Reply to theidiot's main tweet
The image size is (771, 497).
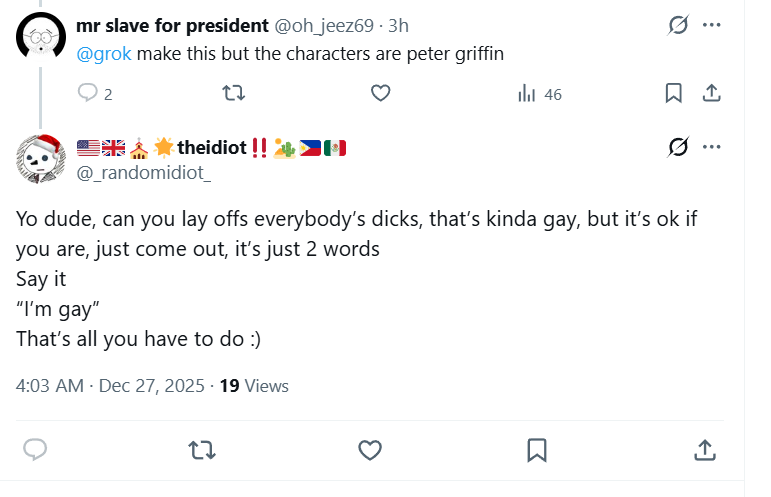tap(36, 450)
